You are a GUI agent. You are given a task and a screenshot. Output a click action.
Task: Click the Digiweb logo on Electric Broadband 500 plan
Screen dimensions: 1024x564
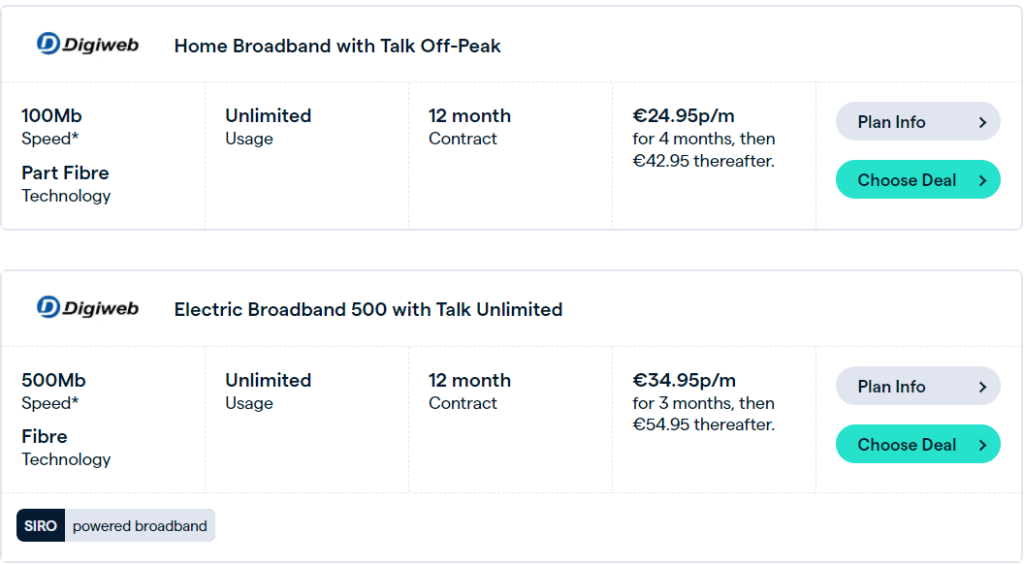(x=87, y=308)
